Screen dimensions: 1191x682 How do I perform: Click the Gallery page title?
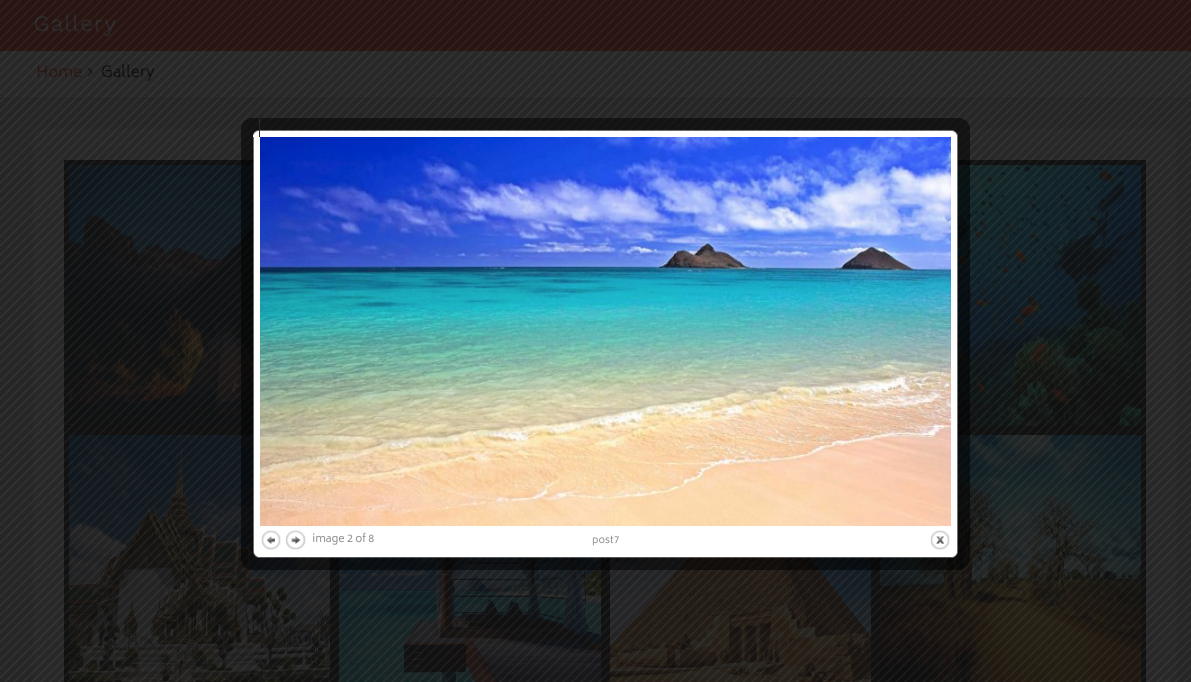coord(74,24)
